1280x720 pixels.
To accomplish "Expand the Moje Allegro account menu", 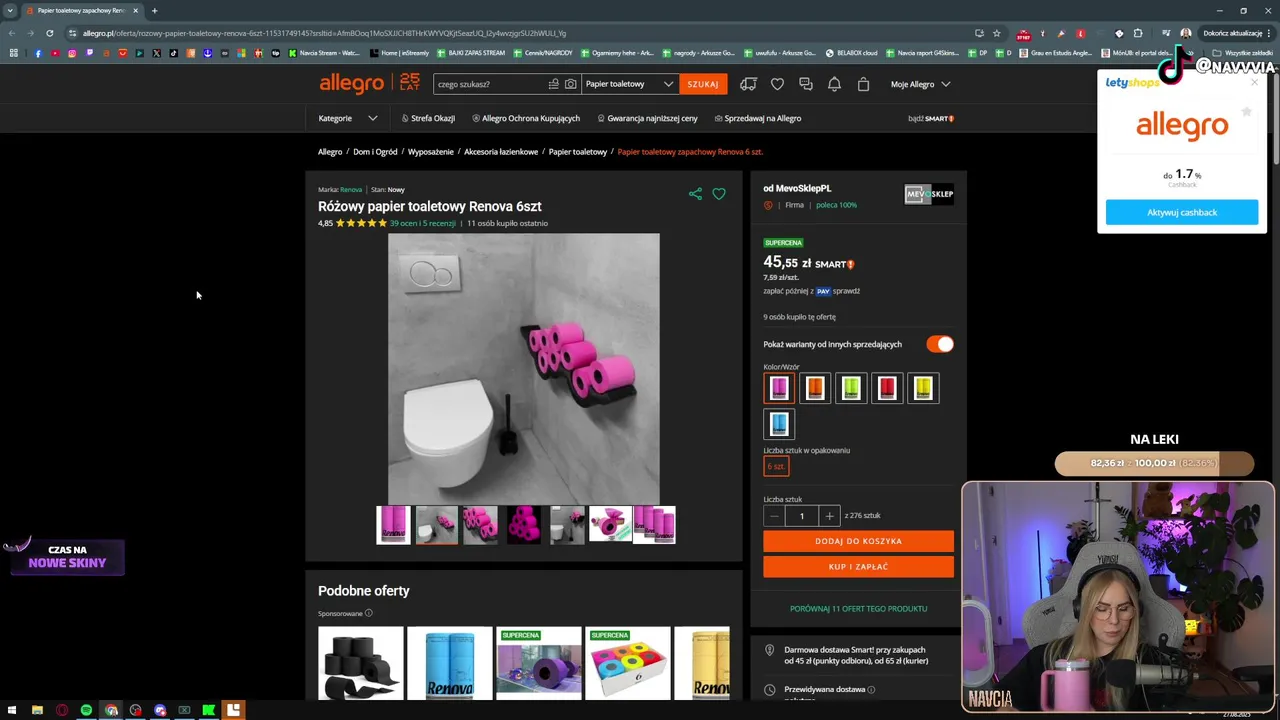I will coord(920,84).
